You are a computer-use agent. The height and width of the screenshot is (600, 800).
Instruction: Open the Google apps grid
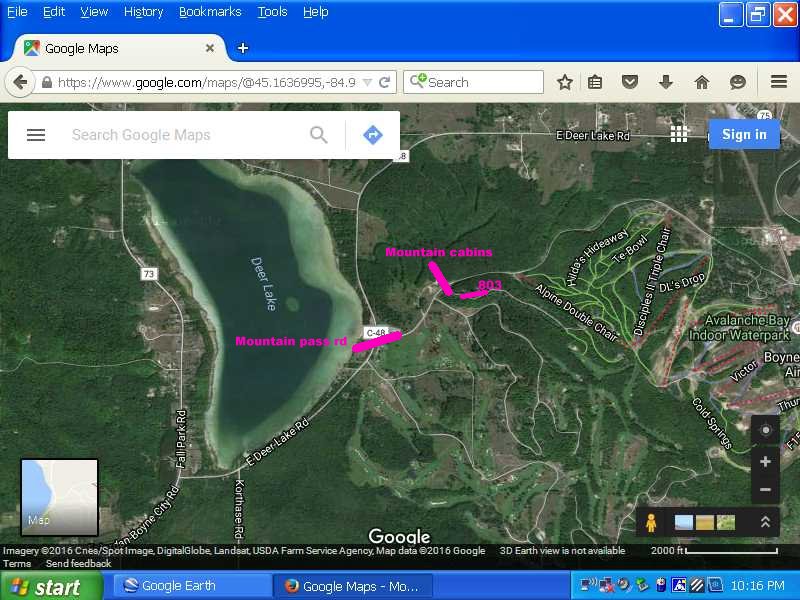(680, 134)
